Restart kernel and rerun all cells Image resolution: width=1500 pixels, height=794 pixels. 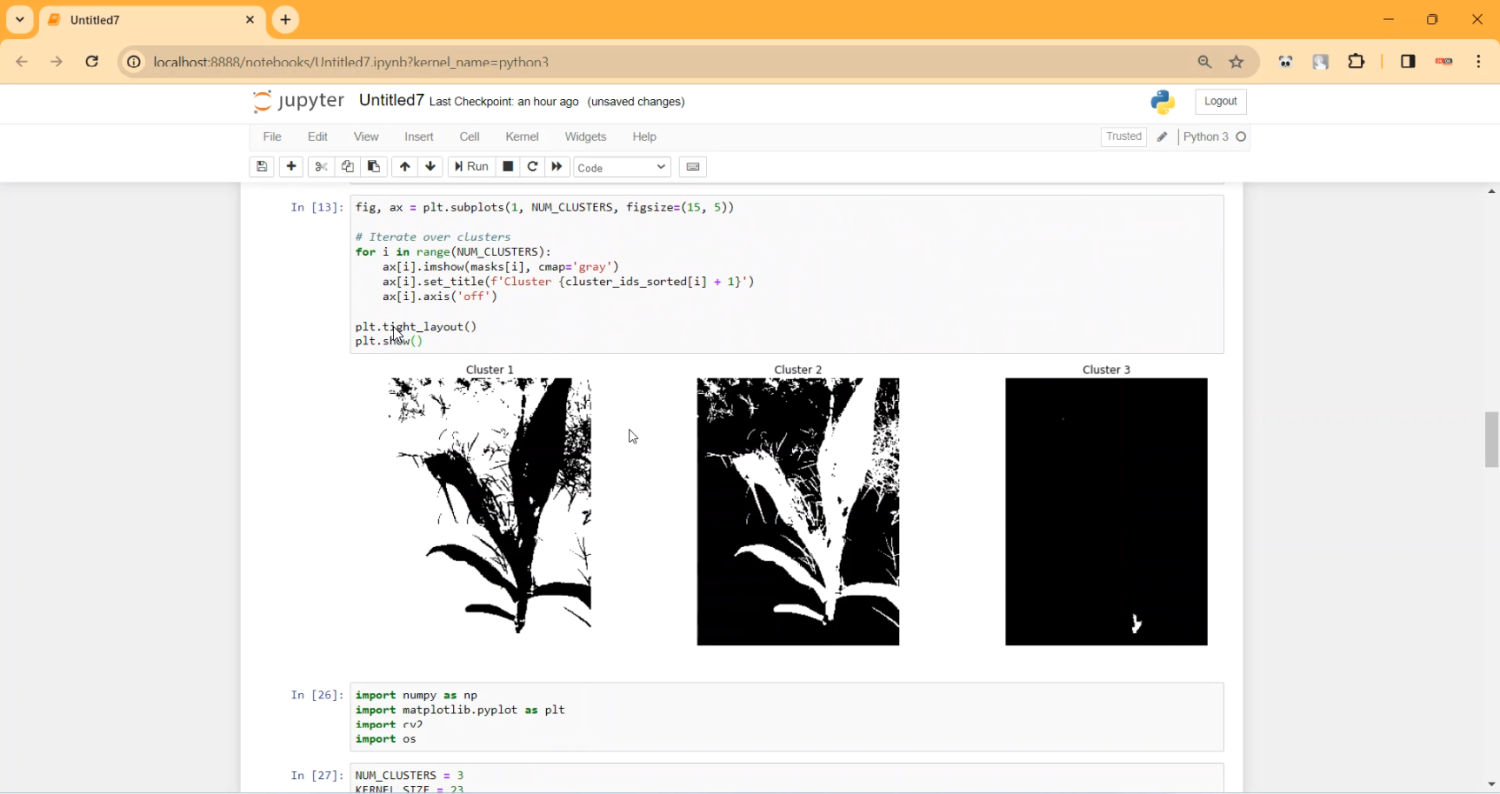point(558,167)
